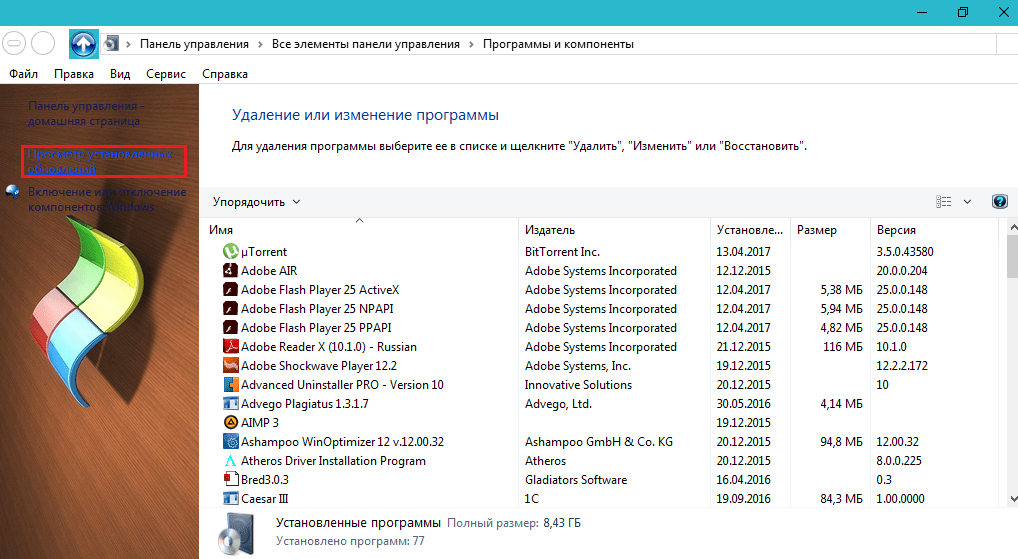1018x559 pixels.
Task: Click Adobe Shockwave Player 12.2 icon
Action: [x=230, y=366]
